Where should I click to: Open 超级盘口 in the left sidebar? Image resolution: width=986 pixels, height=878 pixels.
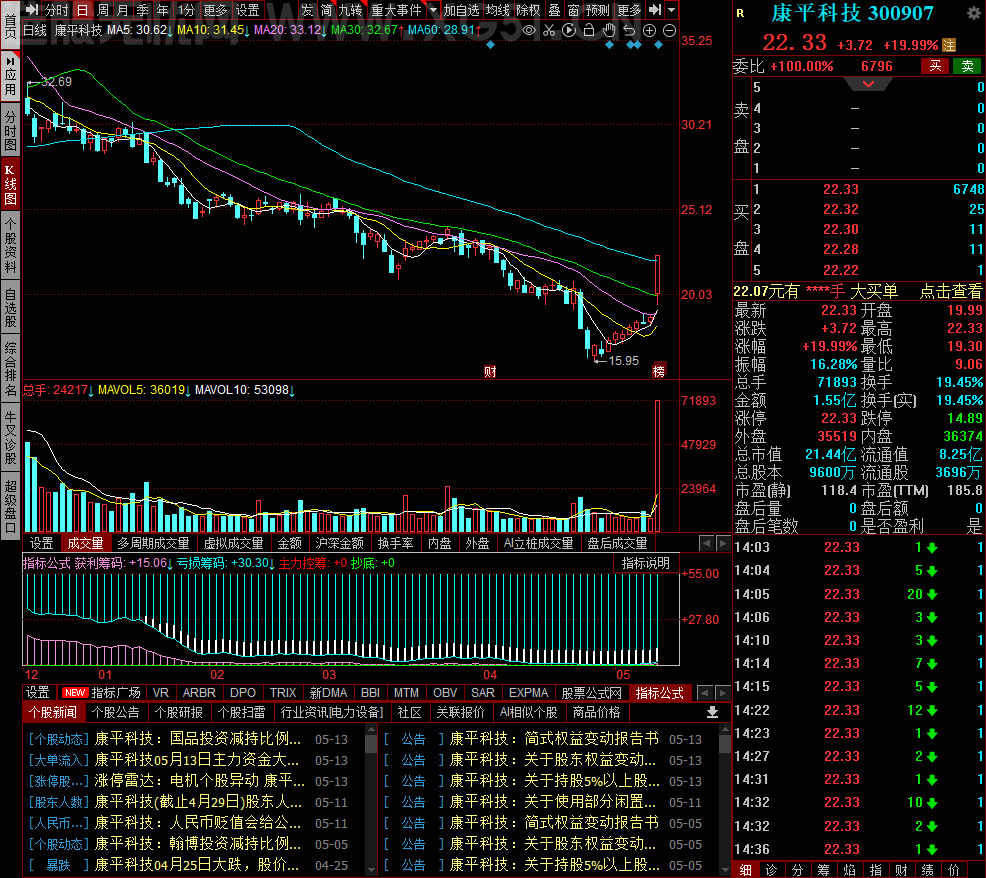click(x=10, y=507)
